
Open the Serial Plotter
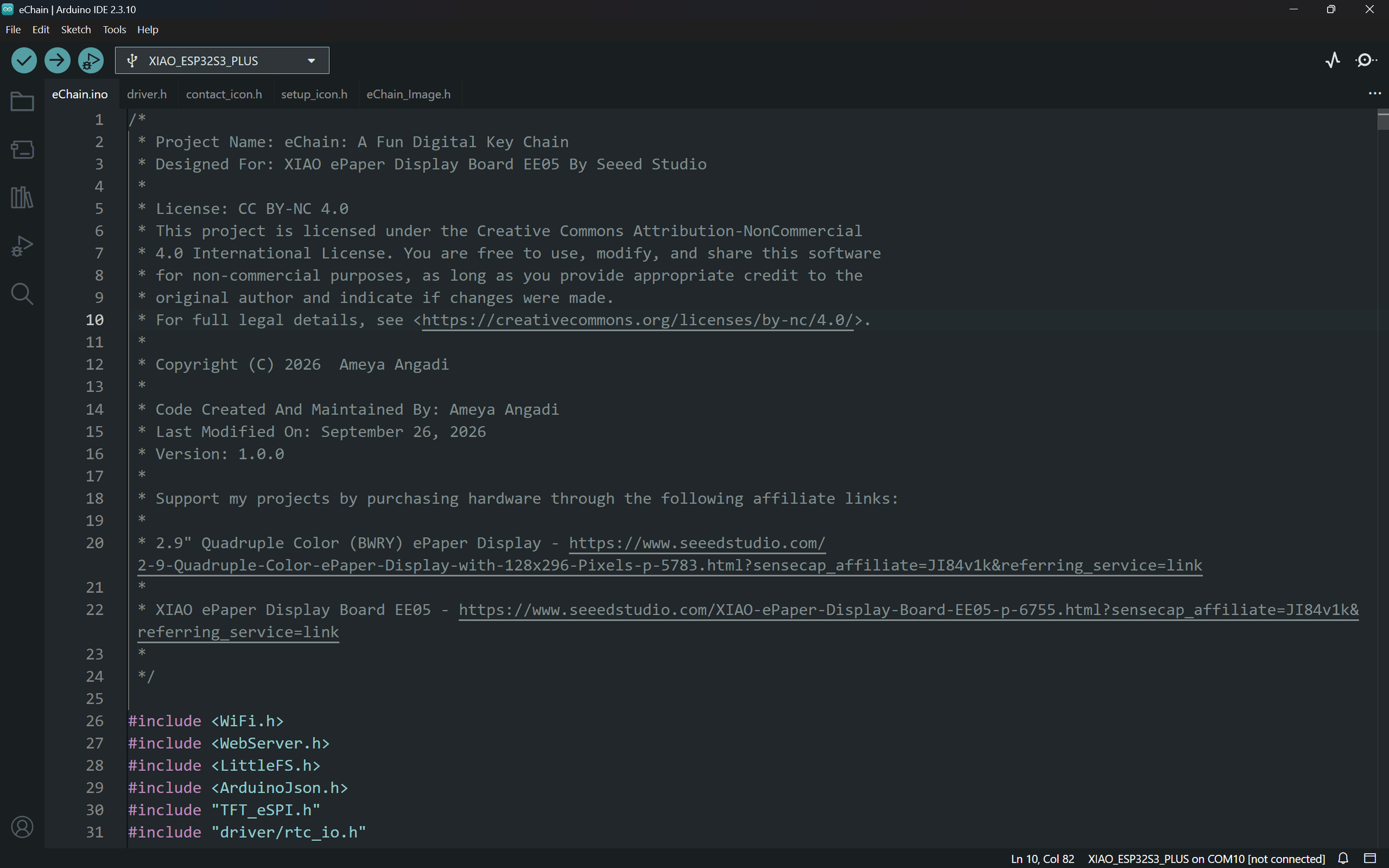(1333, 60)
